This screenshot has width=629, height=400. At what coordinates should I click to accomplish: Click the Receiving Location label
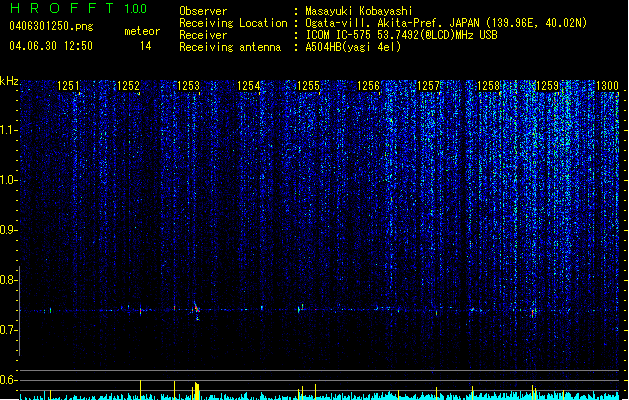pos(233,23)
